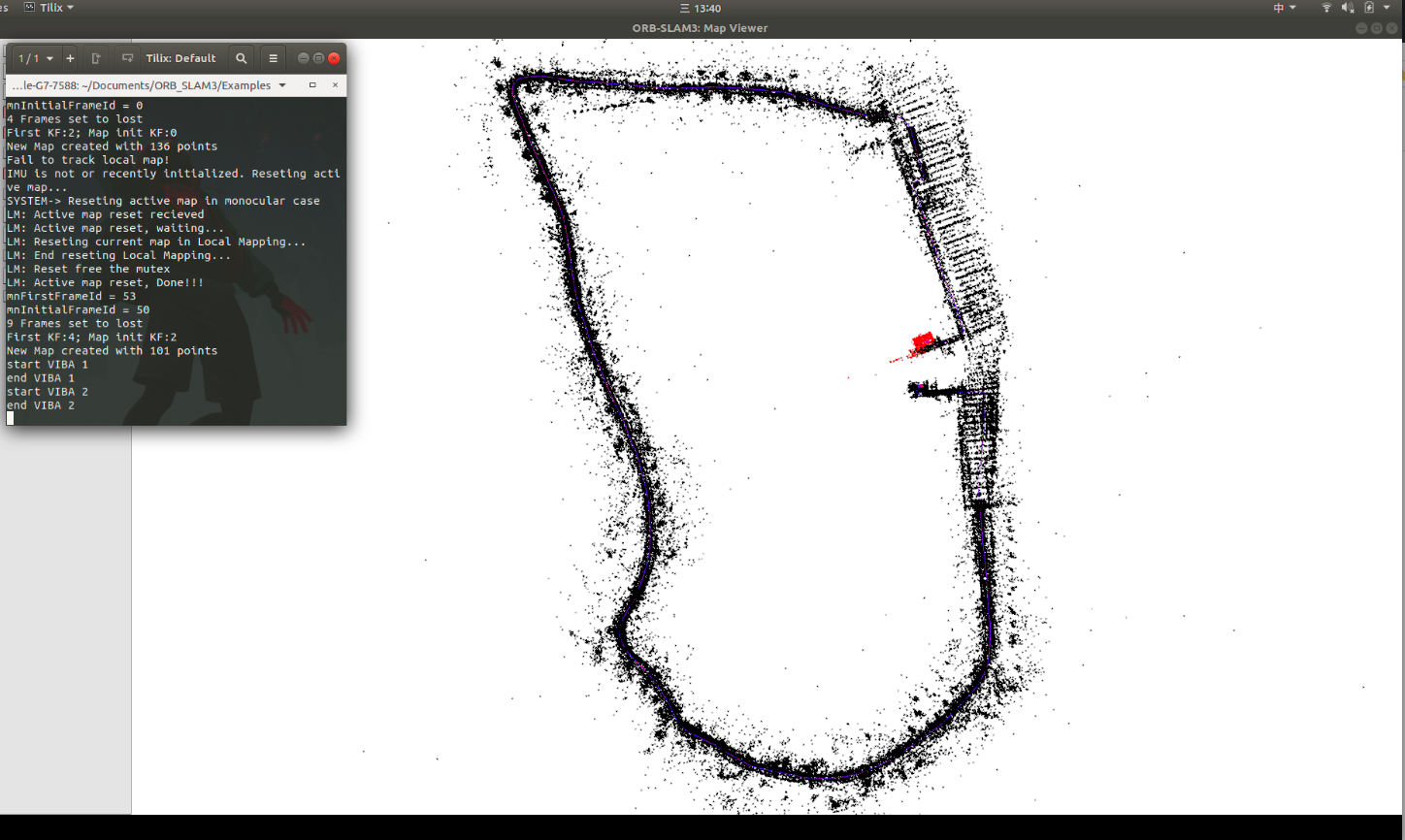This screenshot has height=840, width=1405.
Task: Open the Tilix hamburger menu
Action: click(x=273, y=58)
